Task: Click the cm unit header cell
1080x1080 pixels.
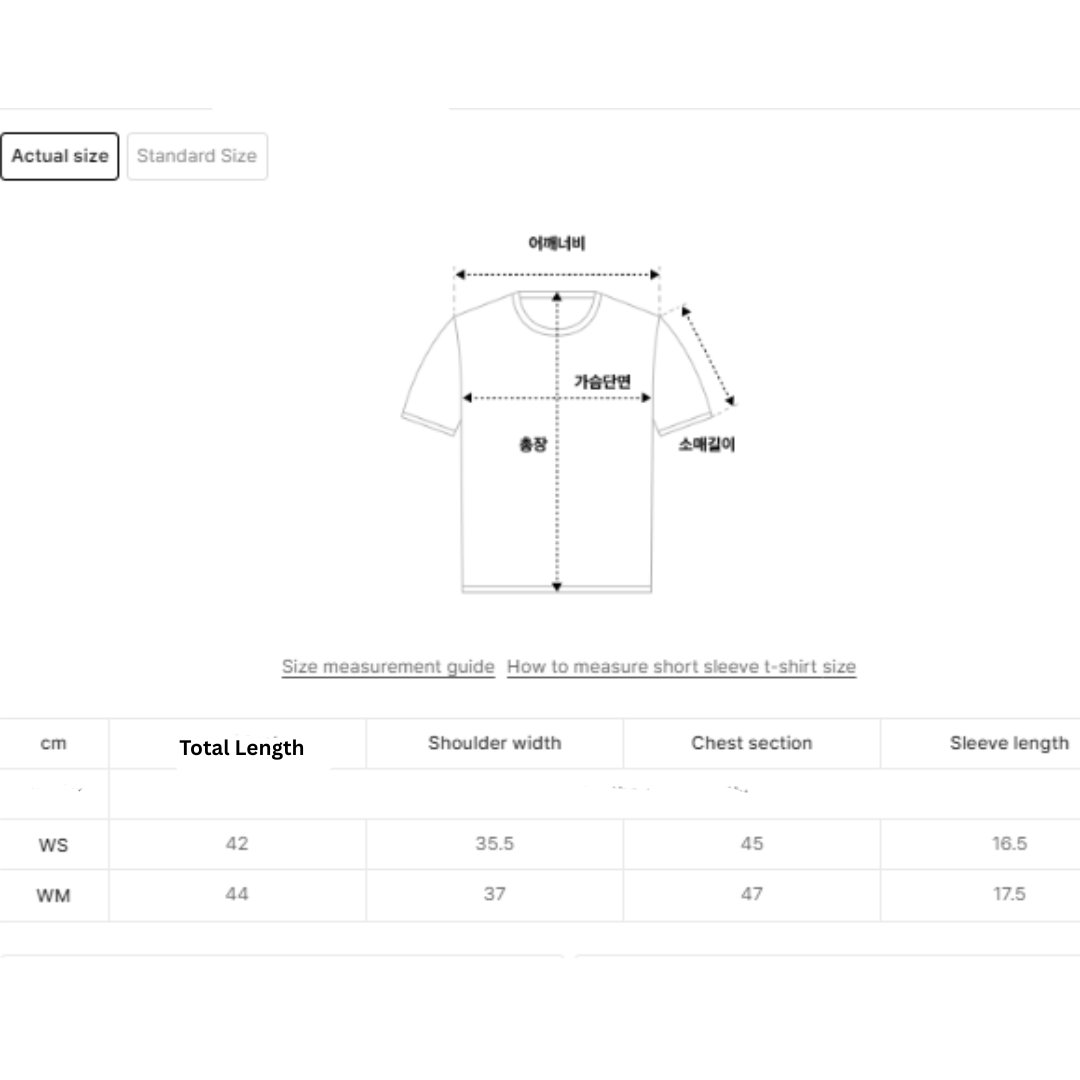Action: (54, 743)
